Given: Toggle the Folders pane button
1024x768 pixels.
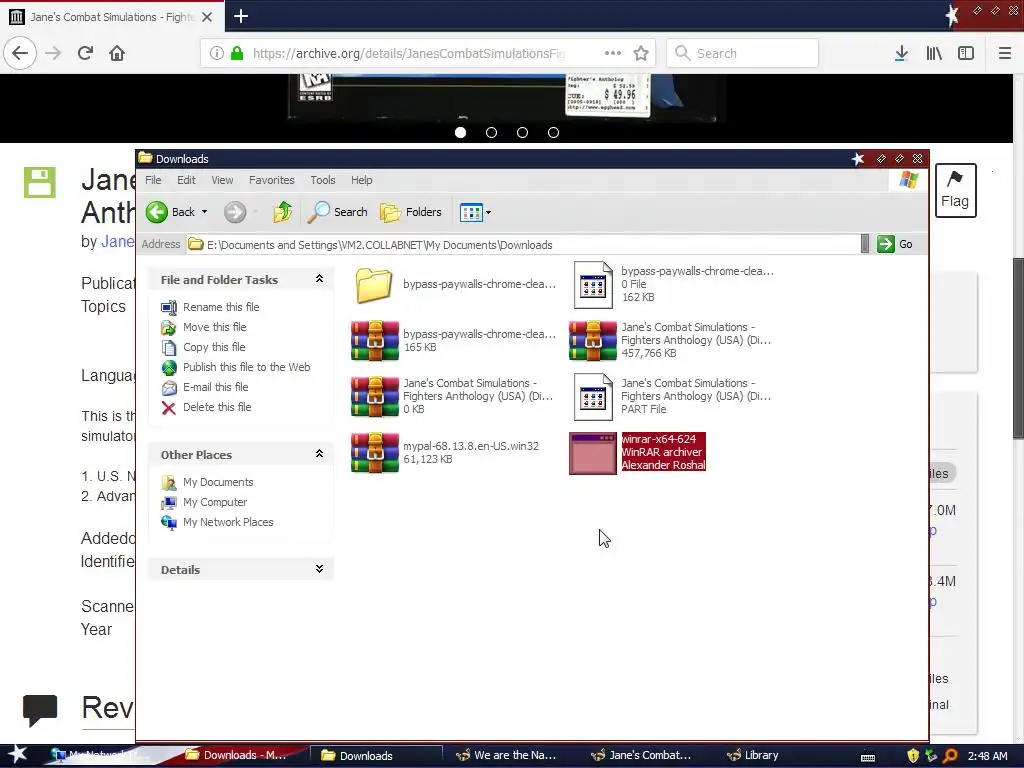Looking at the screenshot, I should [411, 212].
